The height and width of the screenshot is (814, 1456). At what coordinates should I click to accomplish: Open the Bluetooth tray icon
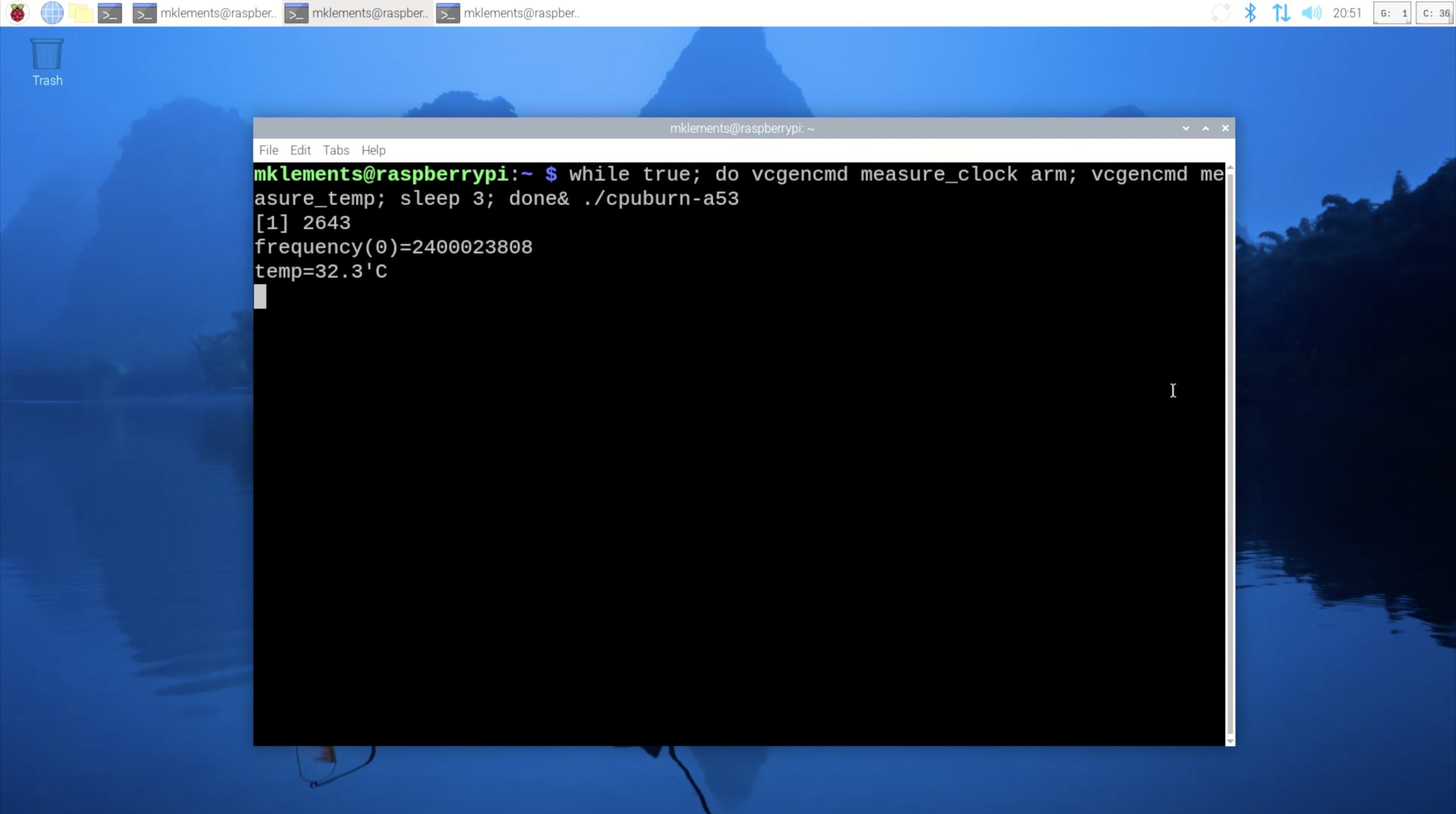pos(1250,13)
